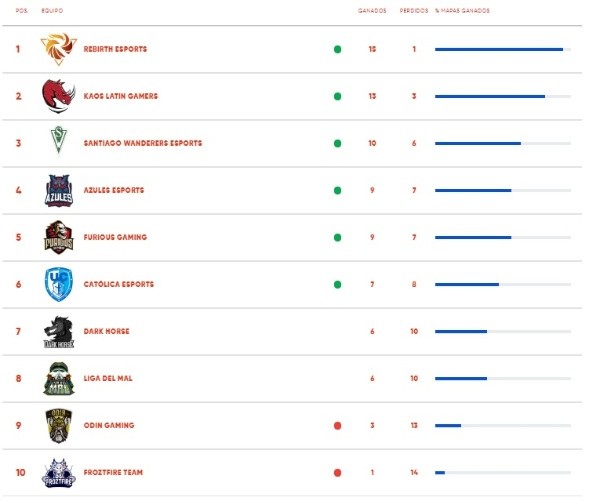Viewport: 600px width, 501px height.
Task: Select the Froztfire Team wolf logo
Action: coord(59,473)
